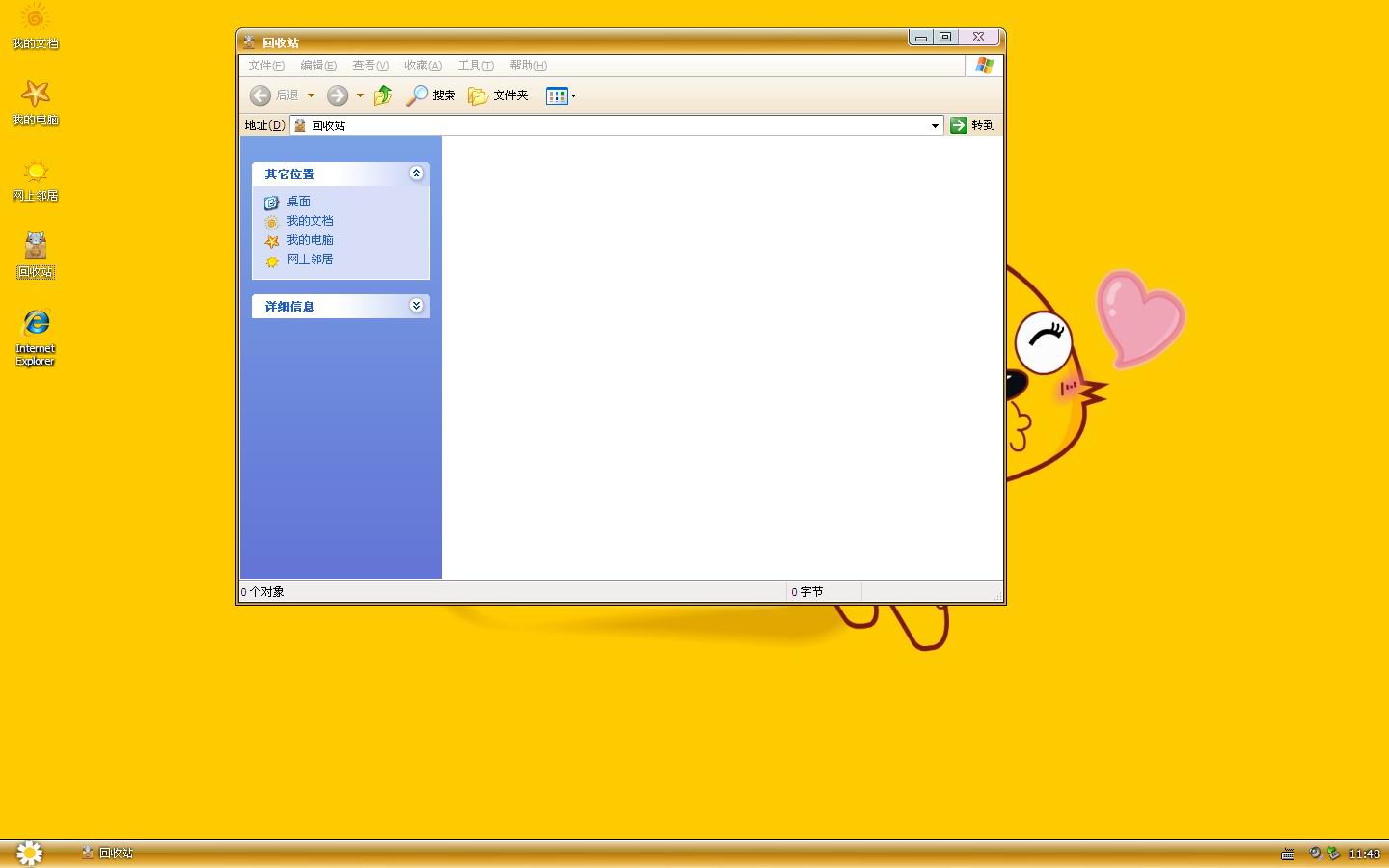Open the View (查看) menu

coord(370,66)
